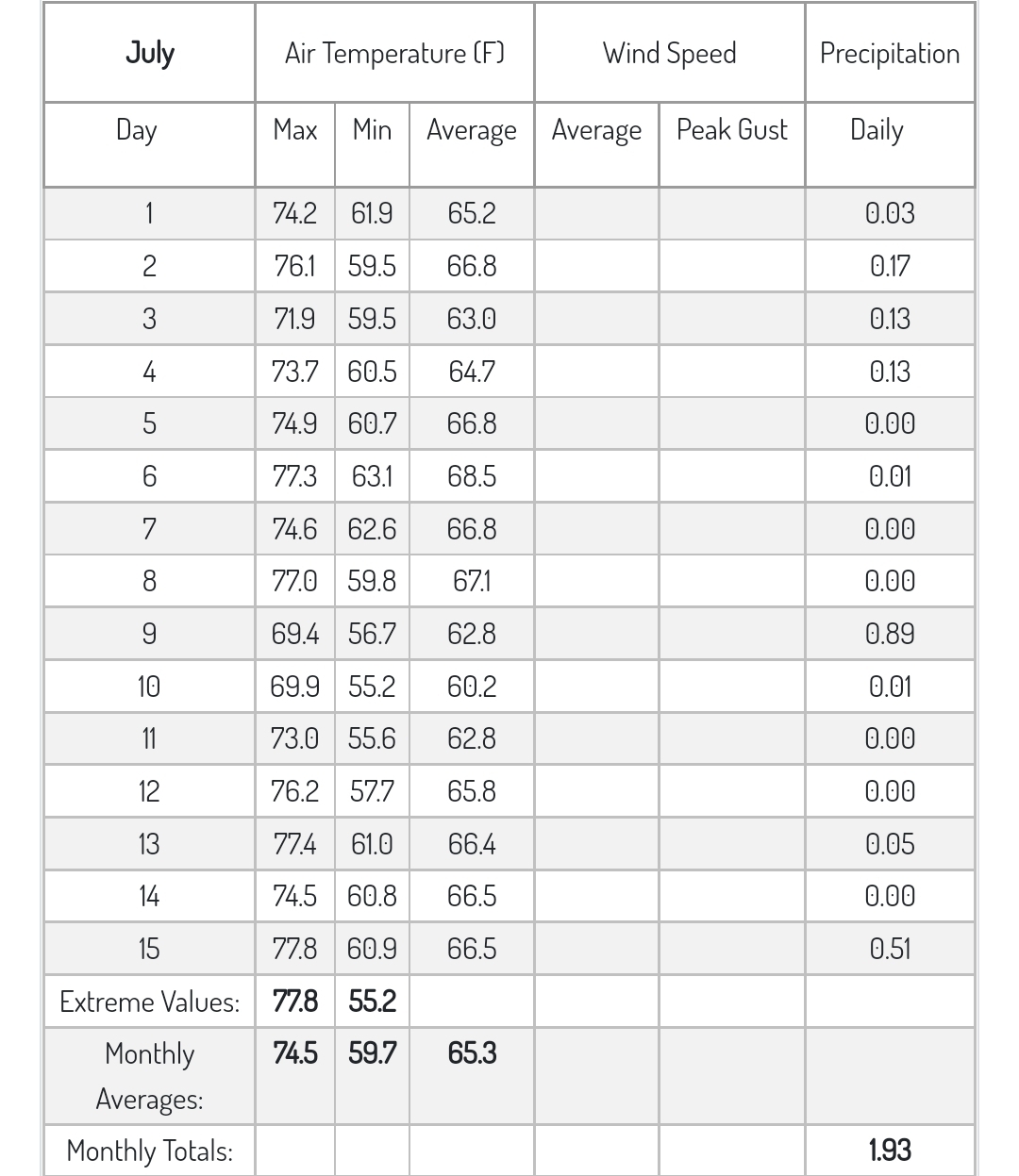Click the July header cell
1019x1176 pixels.
click(x=149, y=53)
